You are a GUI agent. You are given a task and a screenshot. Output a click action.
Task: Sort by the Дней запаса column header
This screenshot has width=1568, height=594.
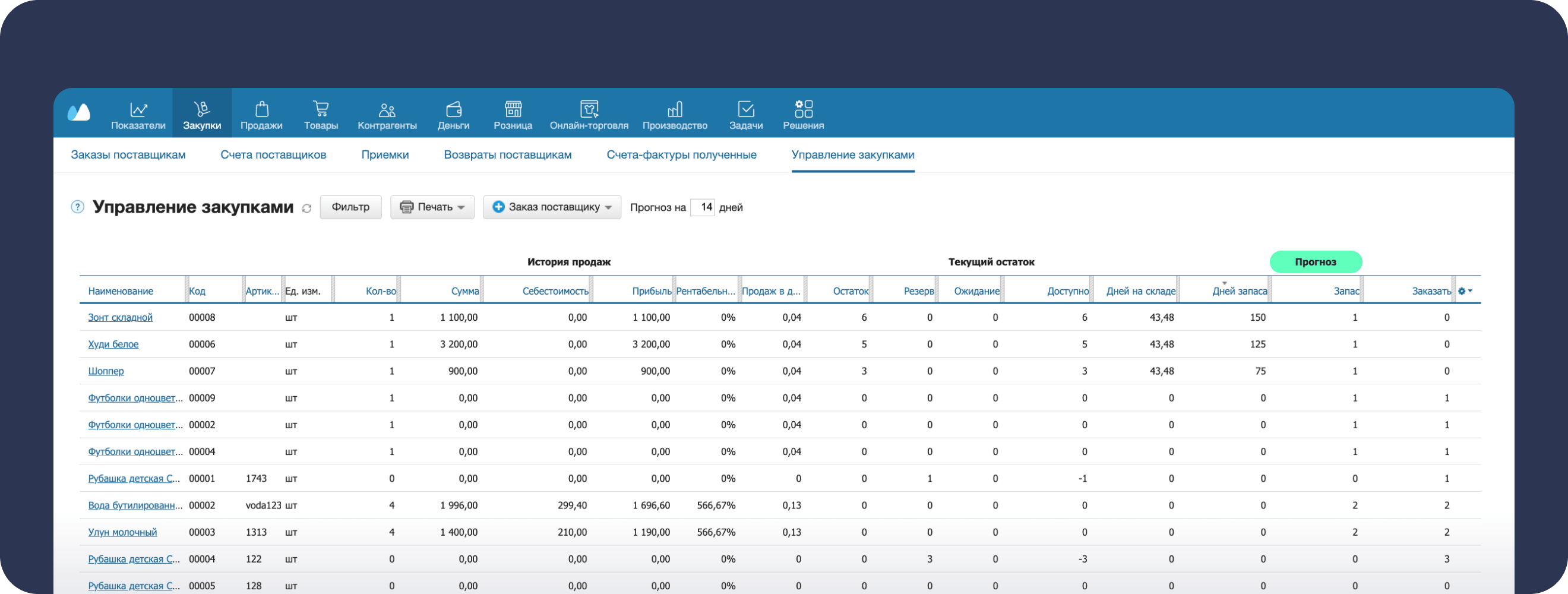(1240, 291)
